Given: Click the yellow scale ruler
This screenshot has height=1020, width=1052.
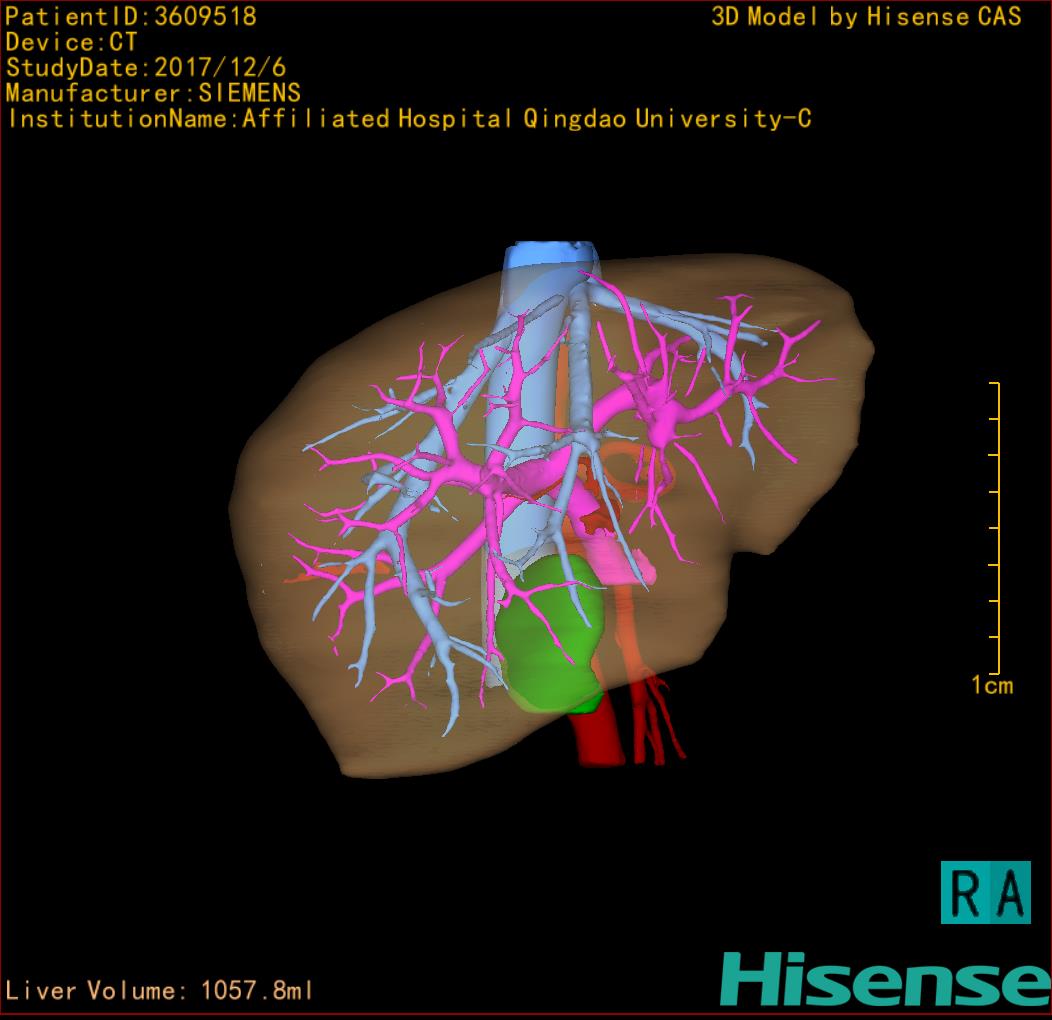Looking at the screenshot, I should (x=995, y=527).
